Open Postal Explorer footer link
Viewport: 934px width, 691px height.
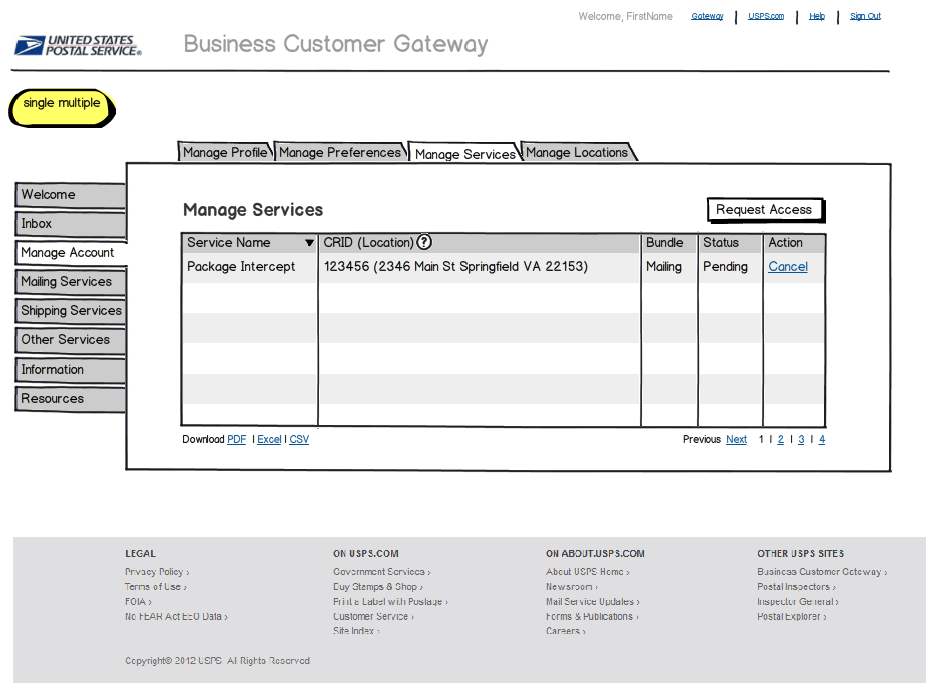(792, 617)
